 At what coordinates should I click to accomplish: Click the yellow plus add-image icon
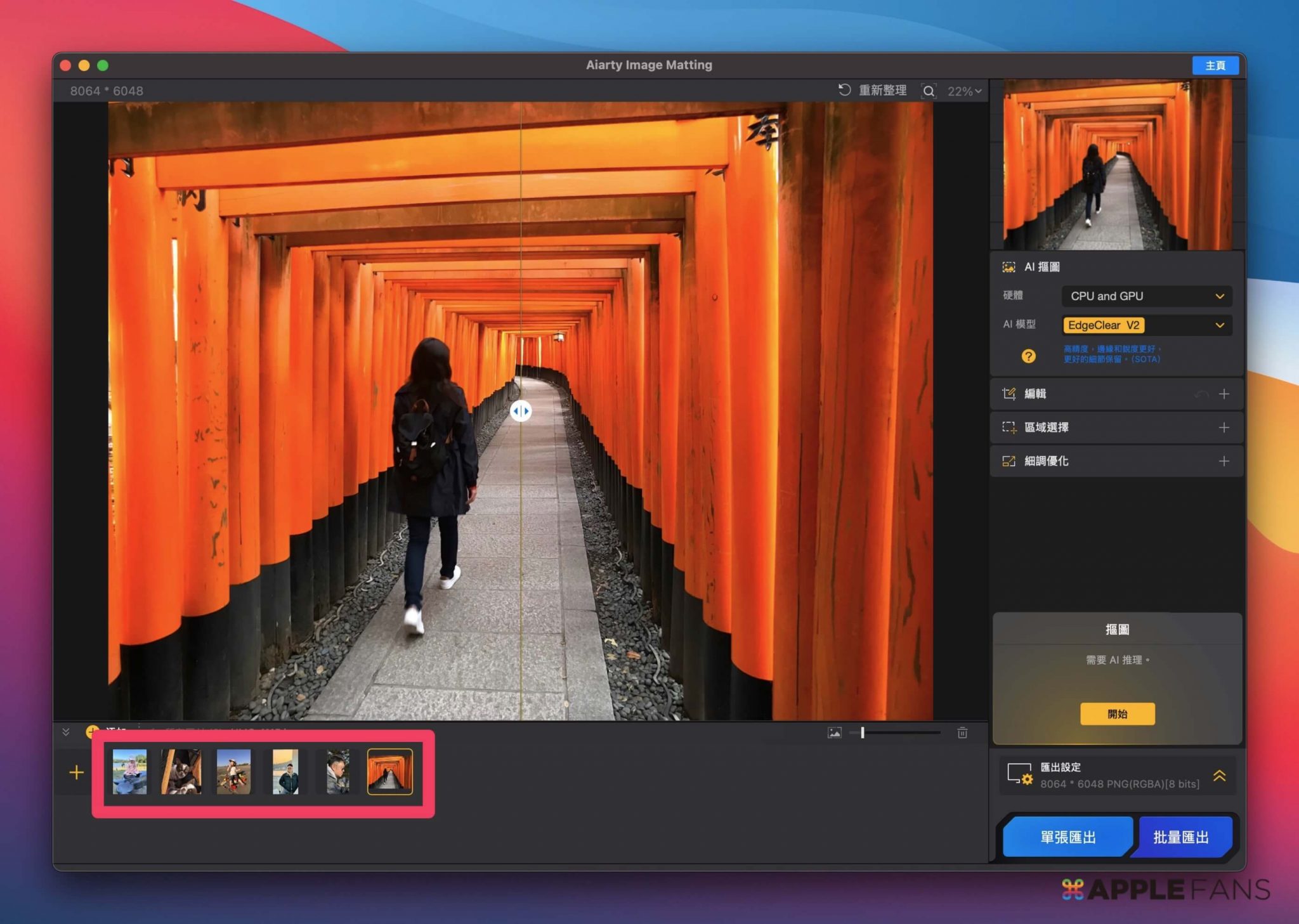click(76, 772)
